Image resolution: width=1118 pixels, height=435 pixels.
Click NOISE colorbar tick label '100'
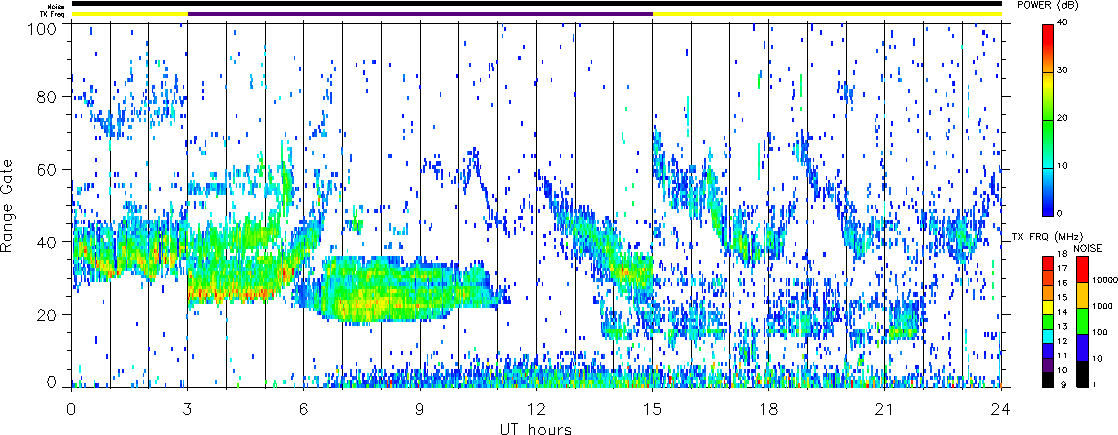(1099, 332)
